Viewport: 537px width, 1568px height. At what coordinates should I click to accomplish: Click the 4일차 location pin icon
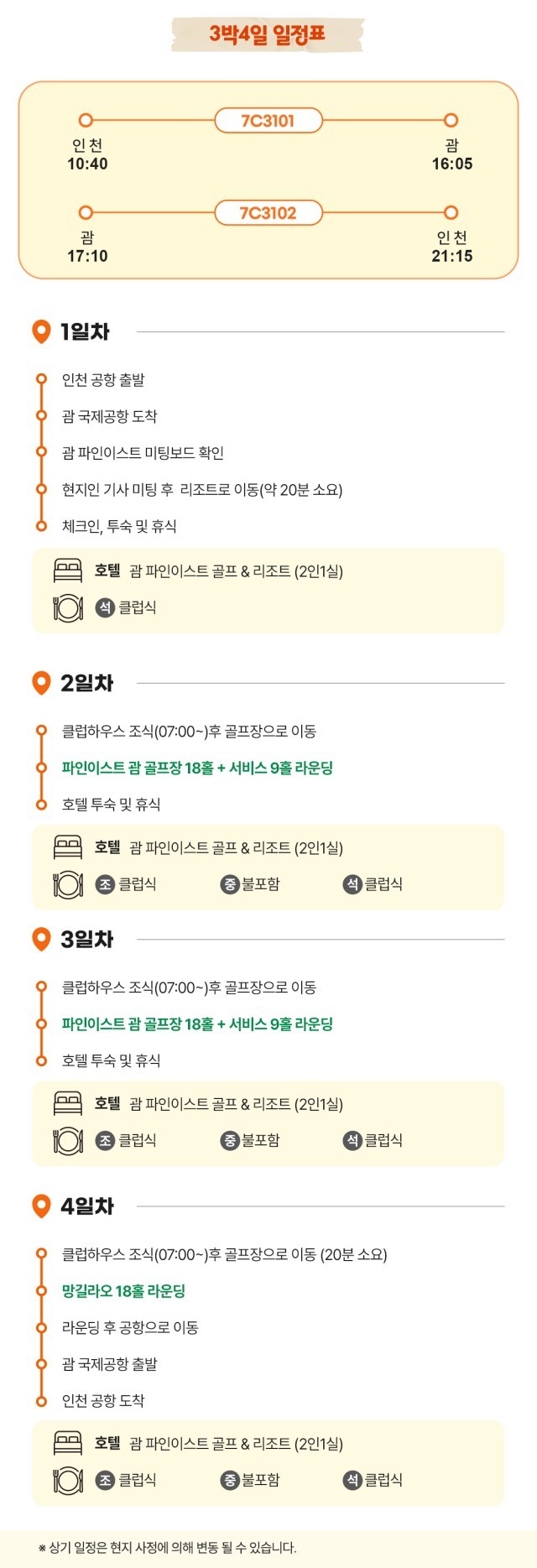point(41,1206)
